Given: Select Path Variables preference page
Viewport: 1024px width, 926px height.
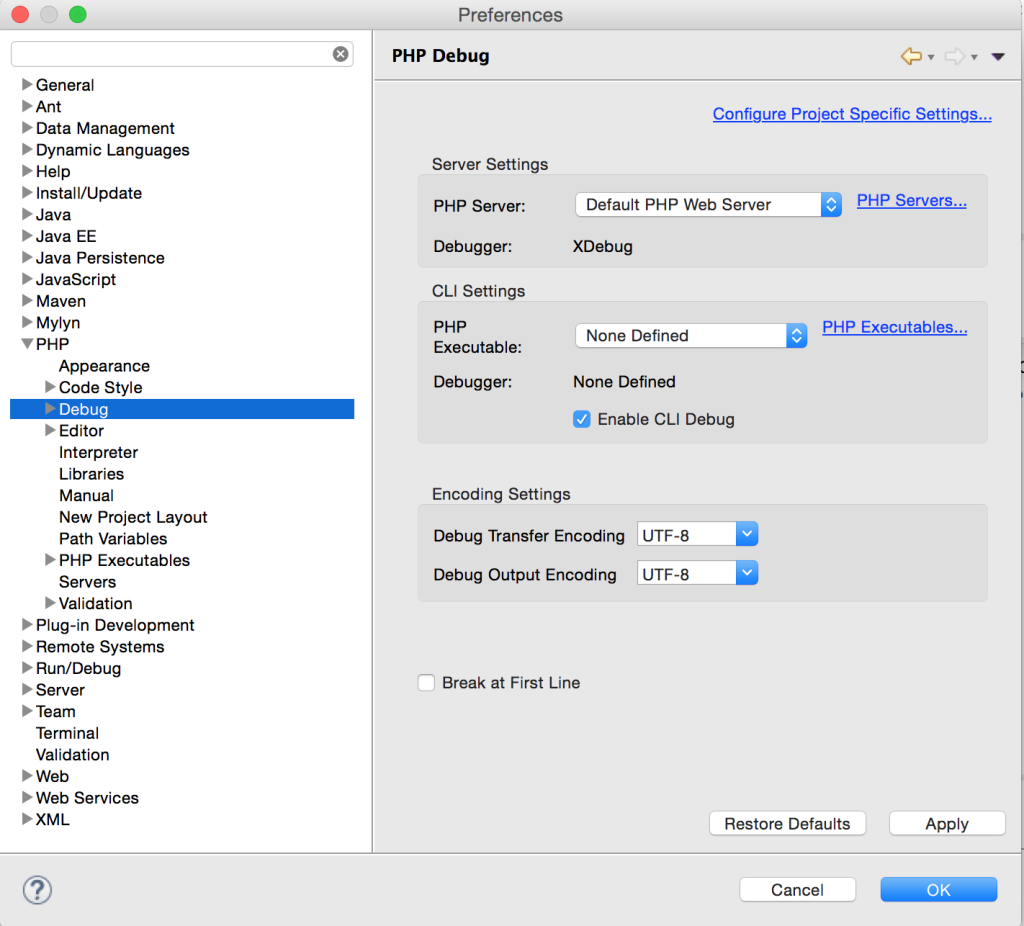Looking at the screenshot, I should point(112,538).
